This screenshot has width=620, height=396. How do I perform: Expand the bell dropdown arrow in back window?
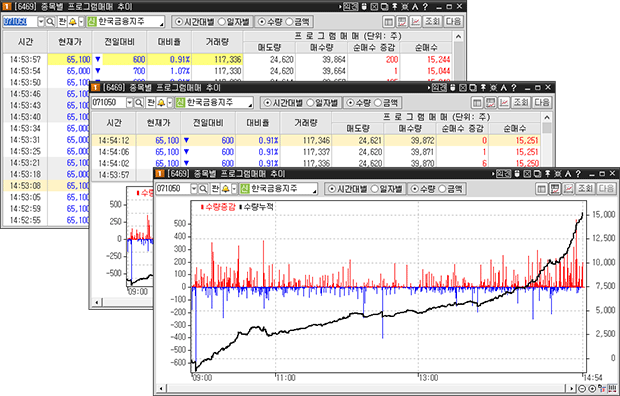click(81, 22)
